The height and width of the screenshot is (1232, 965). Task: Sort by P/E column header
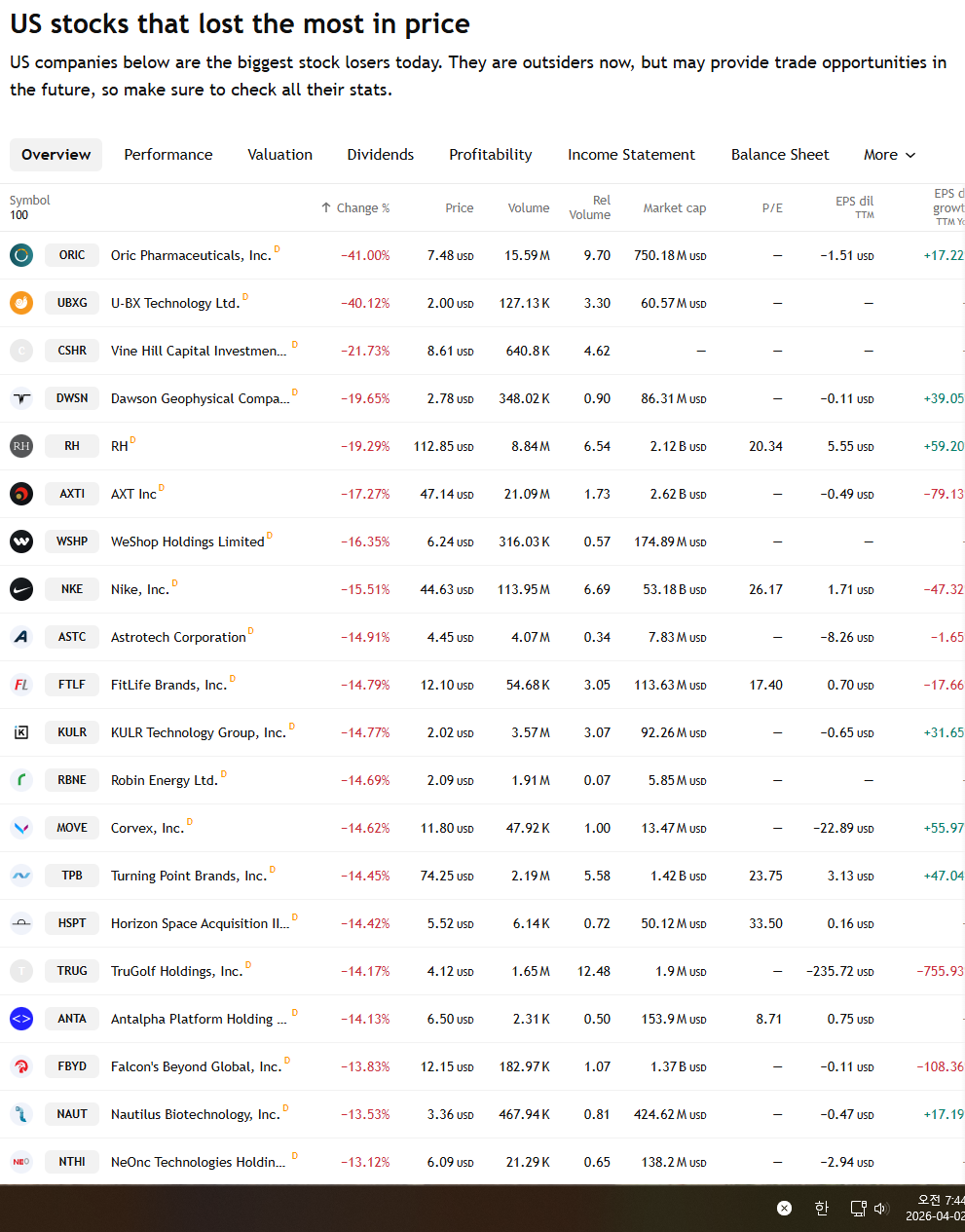coord(772,208)
